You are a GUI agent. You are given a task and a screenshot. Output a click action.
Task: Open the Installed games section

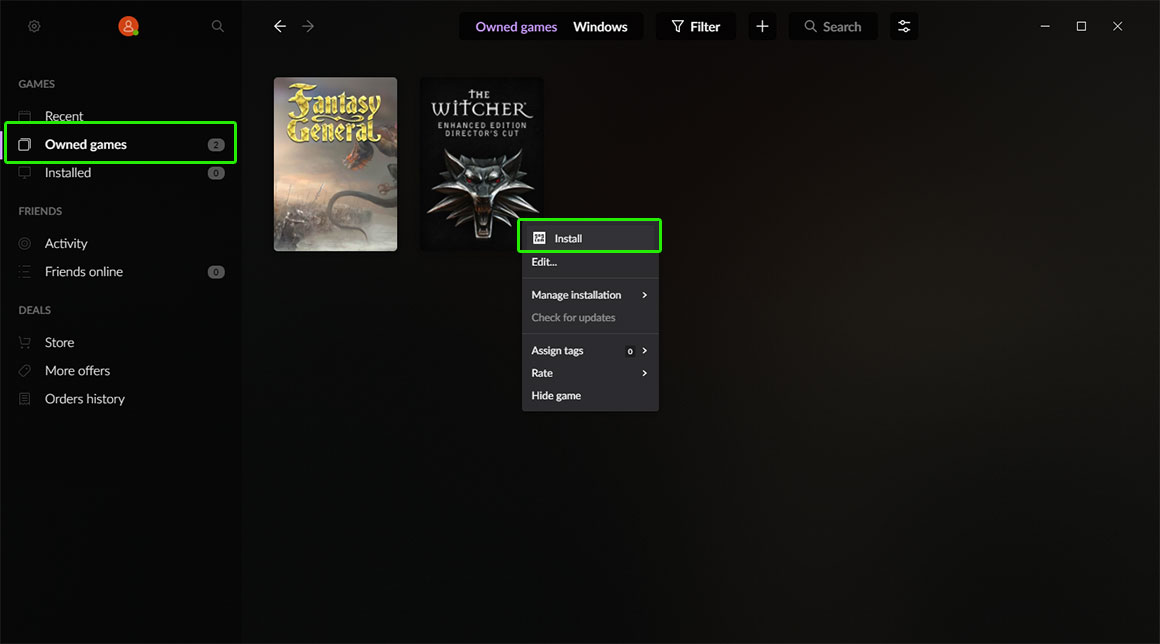click(67, 172)
